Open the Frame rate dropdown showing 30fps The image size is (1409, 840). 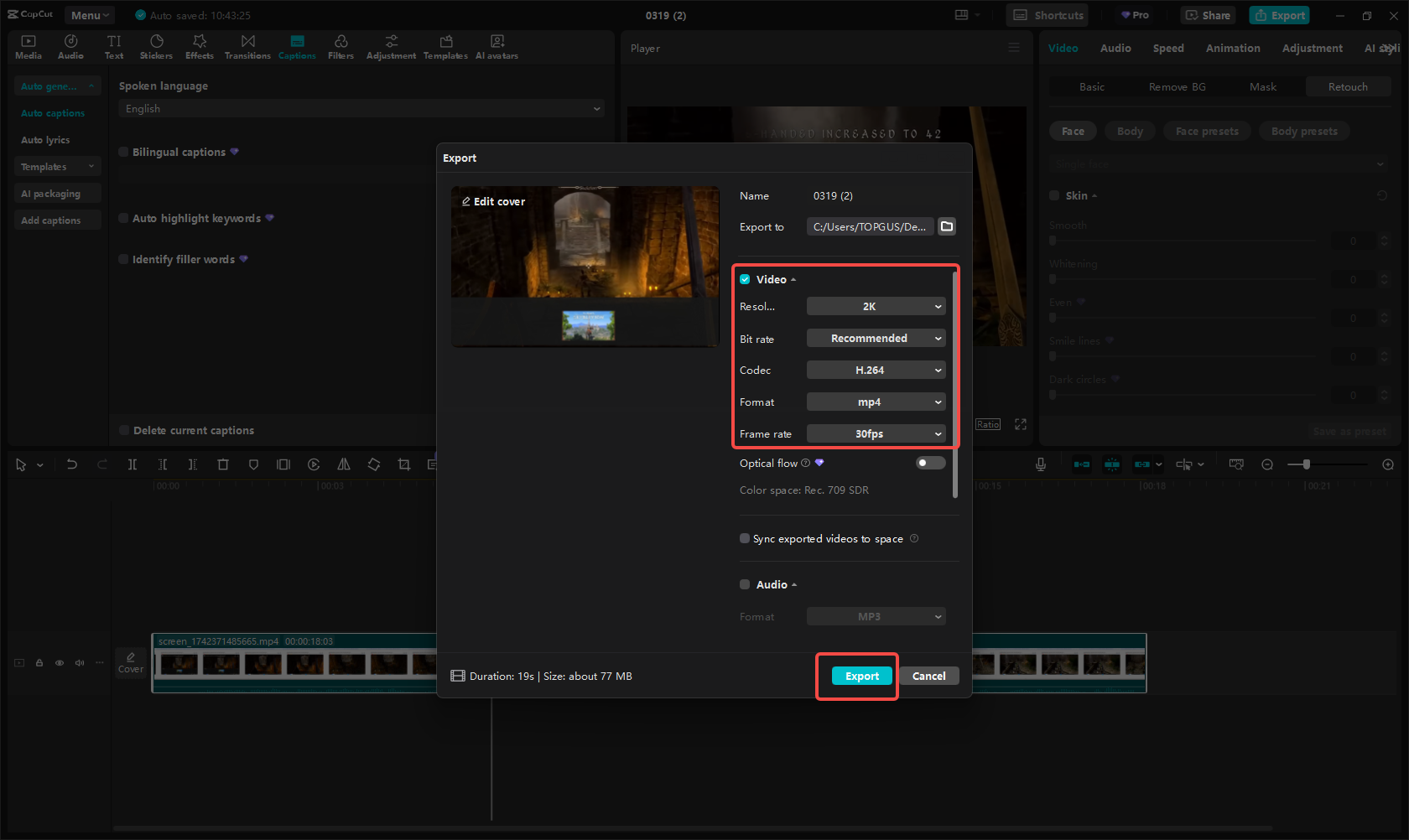(876, 434)
